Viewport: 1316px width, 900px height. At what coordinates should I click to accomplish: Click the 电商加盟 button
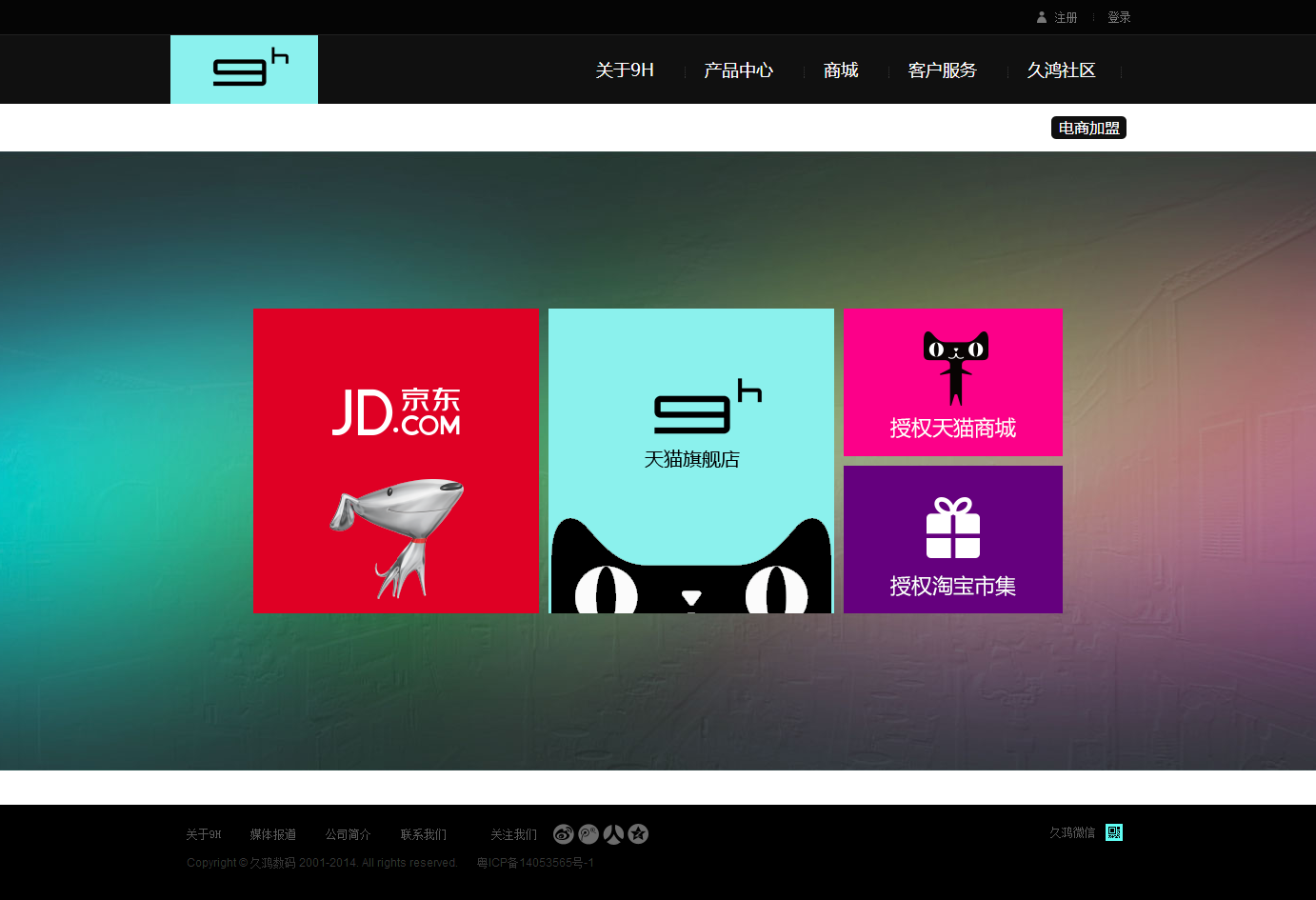[x=1088, y=128]
